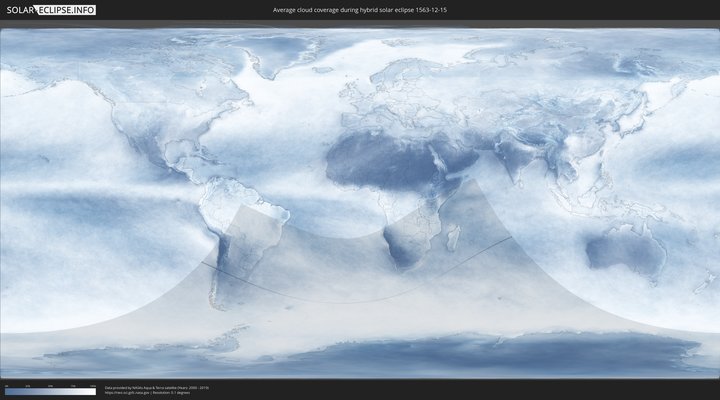
Task: Select Madagascar island on the map
Action: tap(453, 237)
